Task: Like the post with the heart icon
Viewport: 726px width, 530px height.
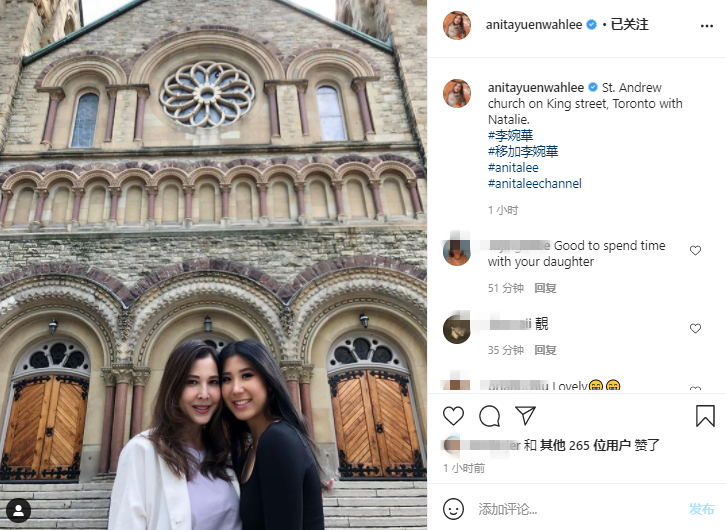Action: pyautogui.click(x=453, y=416)
